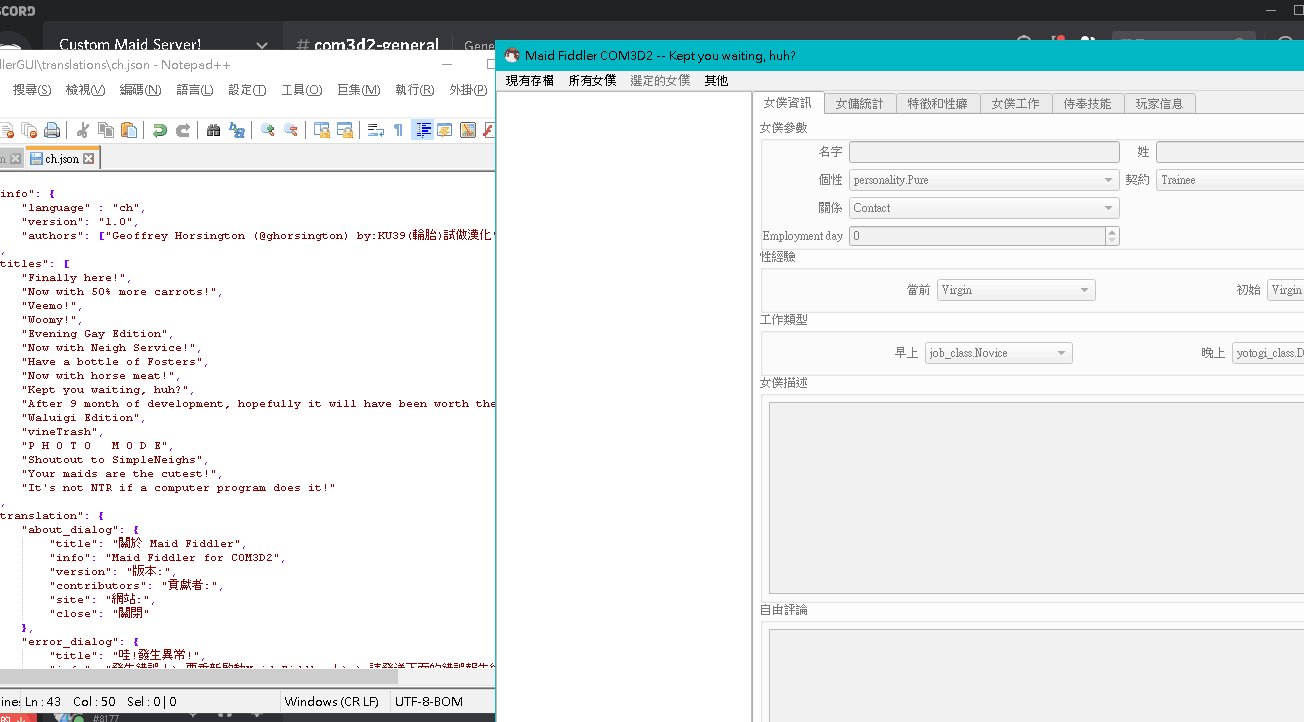Toggle synchronize vertical scrolling icon
Screen dimensions: 1304x722
pyautogui.click(x=322, y=130)
